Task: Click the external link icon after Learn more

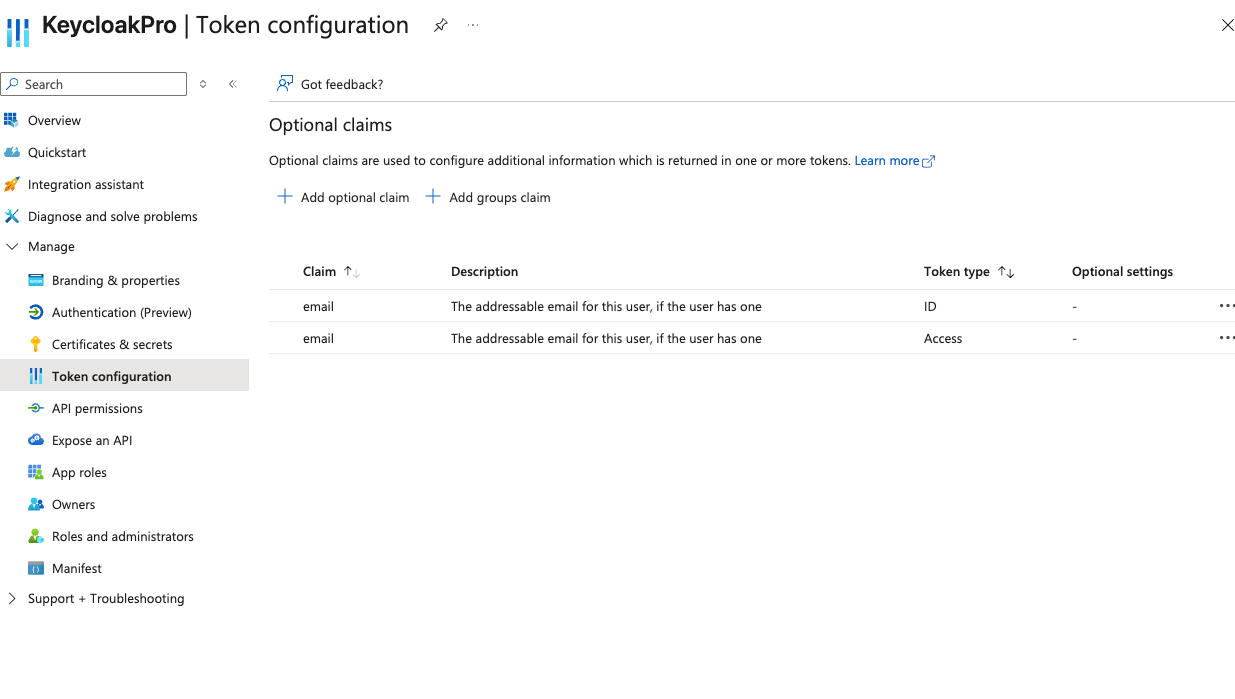Action: tap(929, 161)
